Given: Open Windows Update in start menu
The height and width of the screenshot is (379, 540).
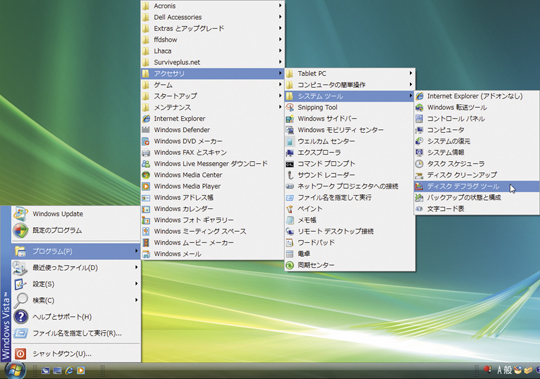Looking at the screenshot, I should tap(76, 214).
